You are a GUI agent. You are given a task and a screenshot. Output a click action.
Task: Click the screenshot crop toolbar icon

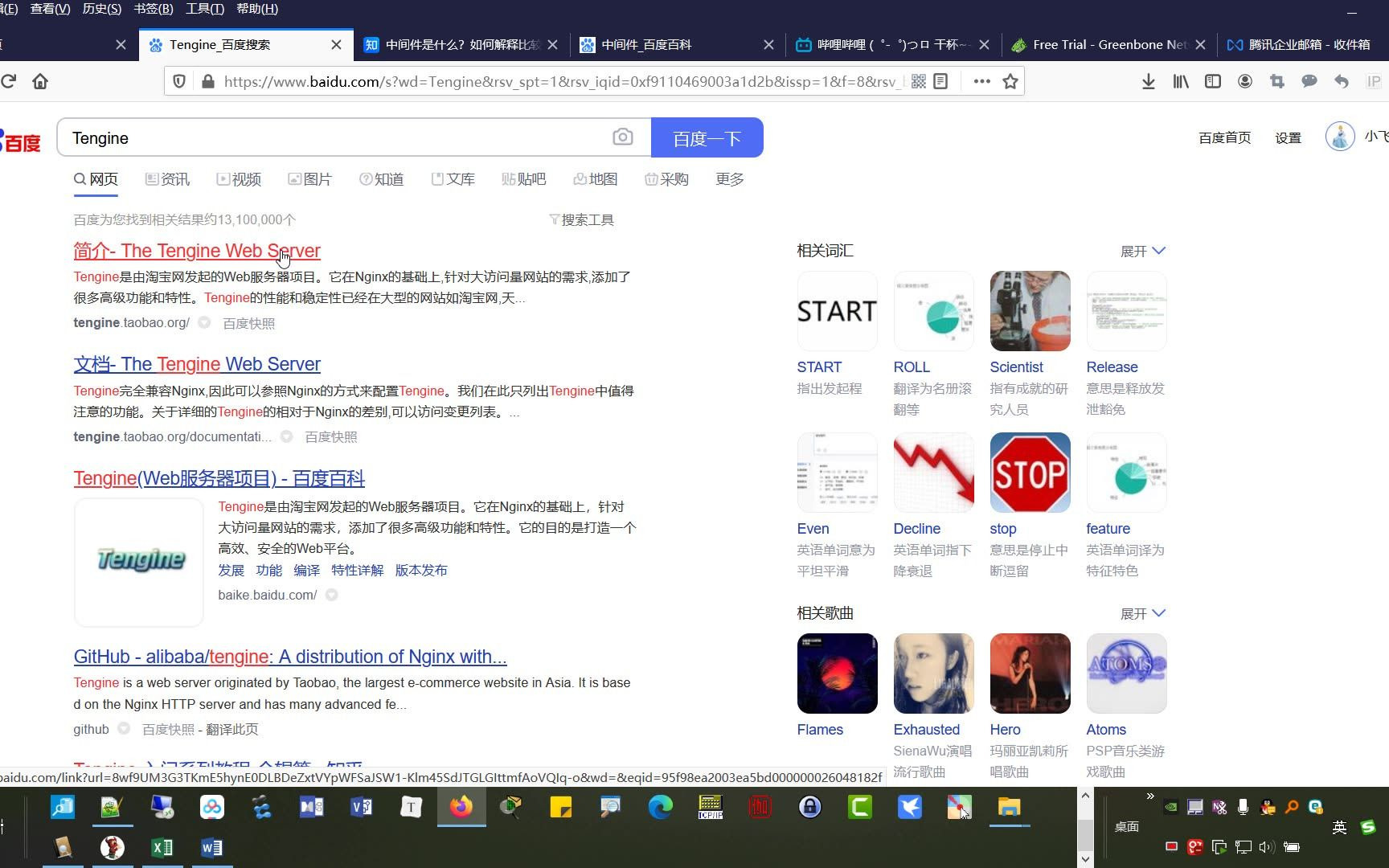click(x=1277, y=81)
